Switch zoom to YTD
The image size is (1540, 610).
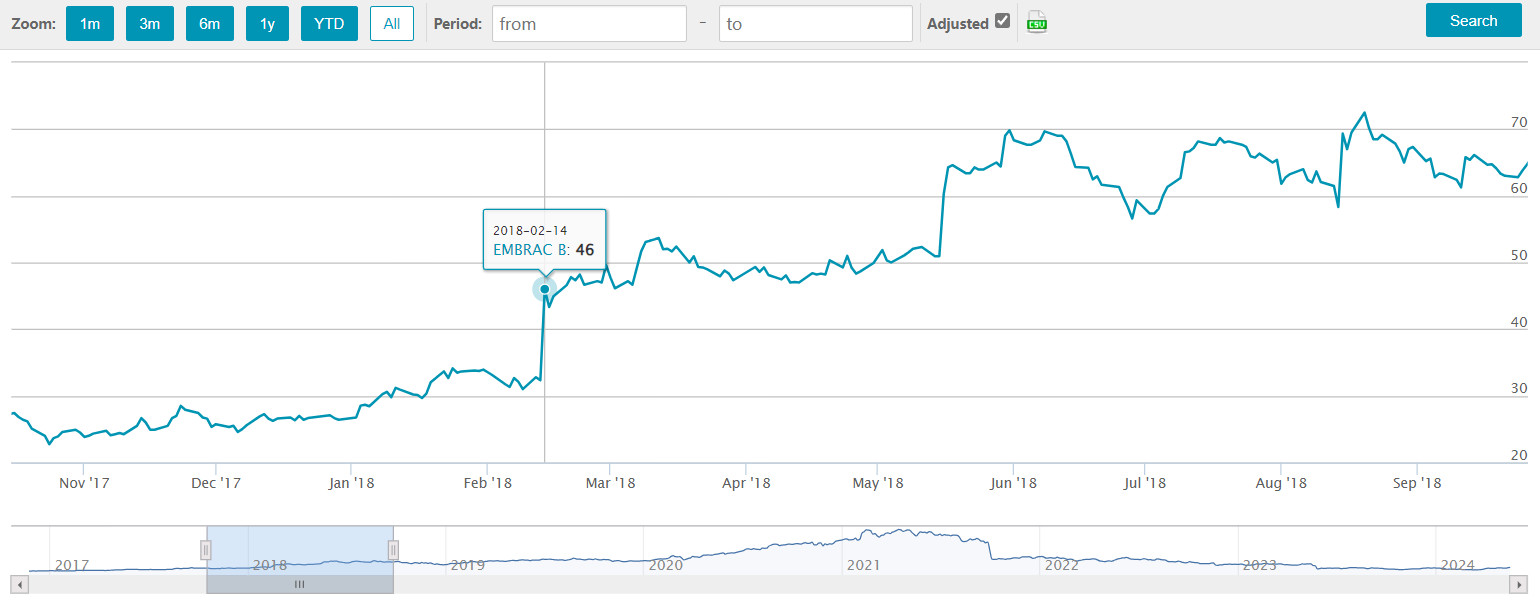[329, 24]
